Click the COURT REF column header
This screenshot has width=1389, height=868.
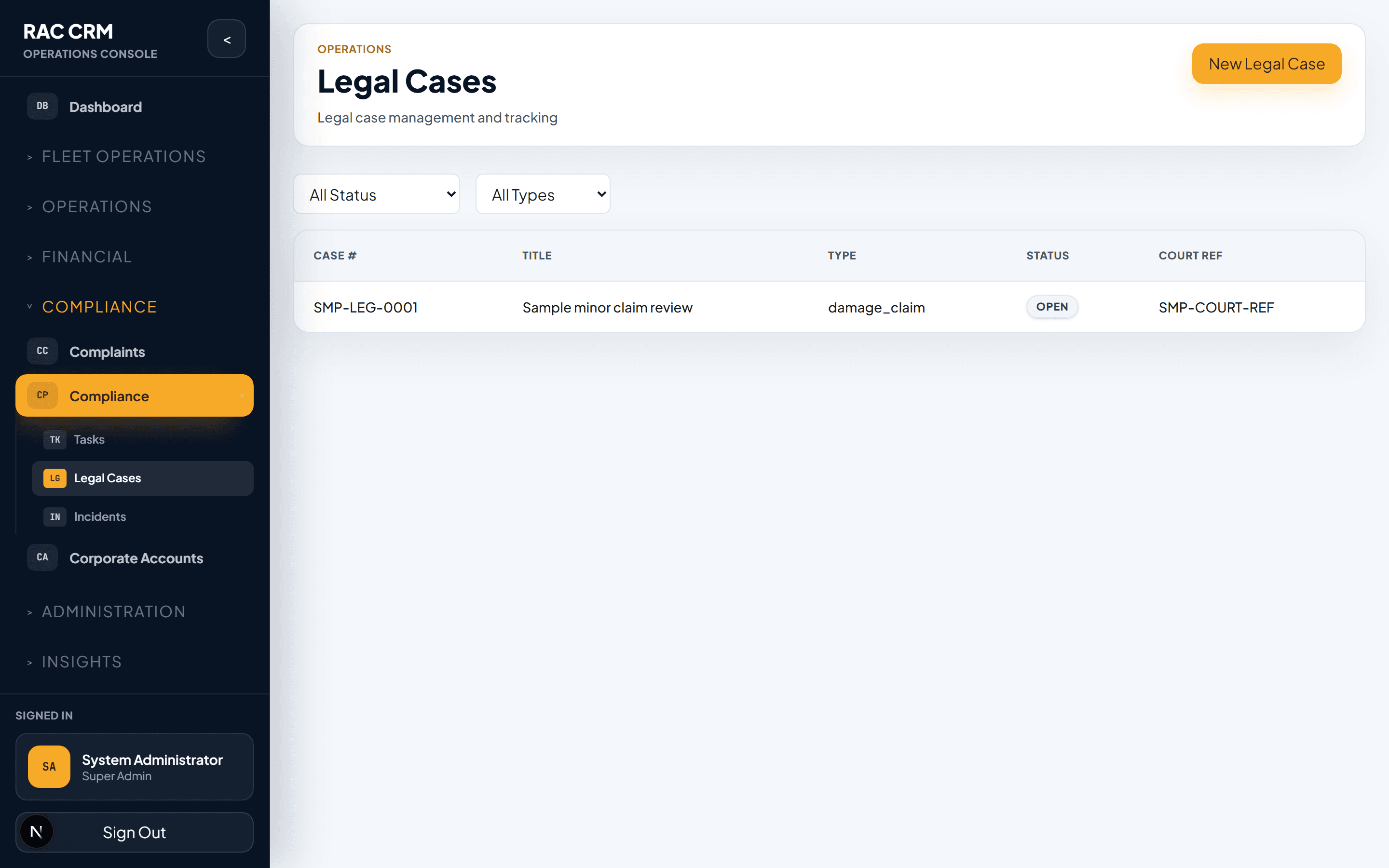click(1190, 256)
